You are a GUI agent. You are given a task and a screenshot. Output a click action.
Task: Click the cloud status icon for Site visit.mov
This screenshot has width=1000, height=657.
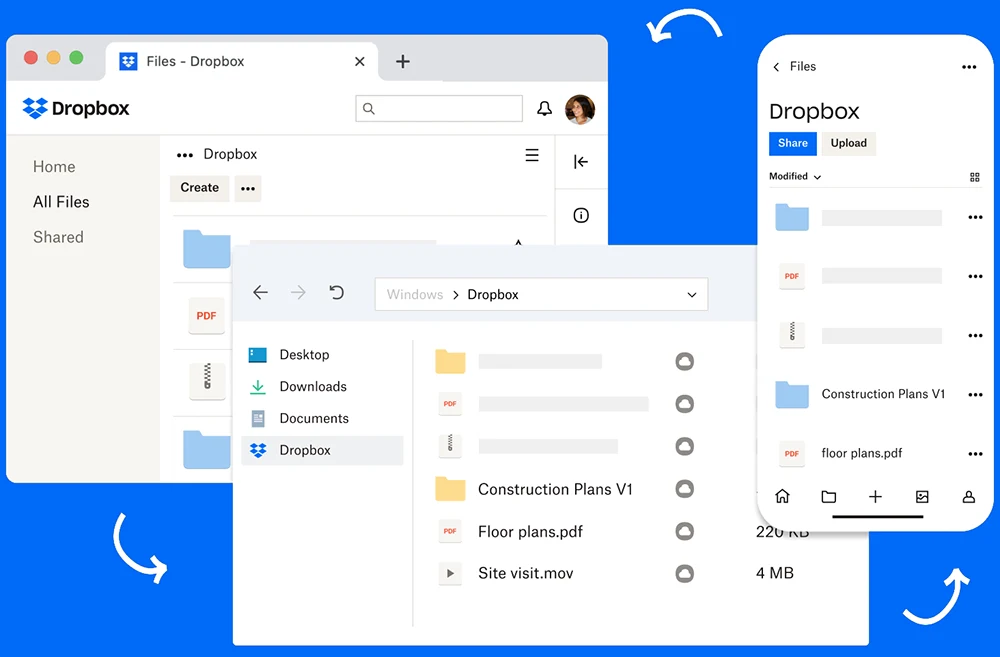[x=684, y=573]
